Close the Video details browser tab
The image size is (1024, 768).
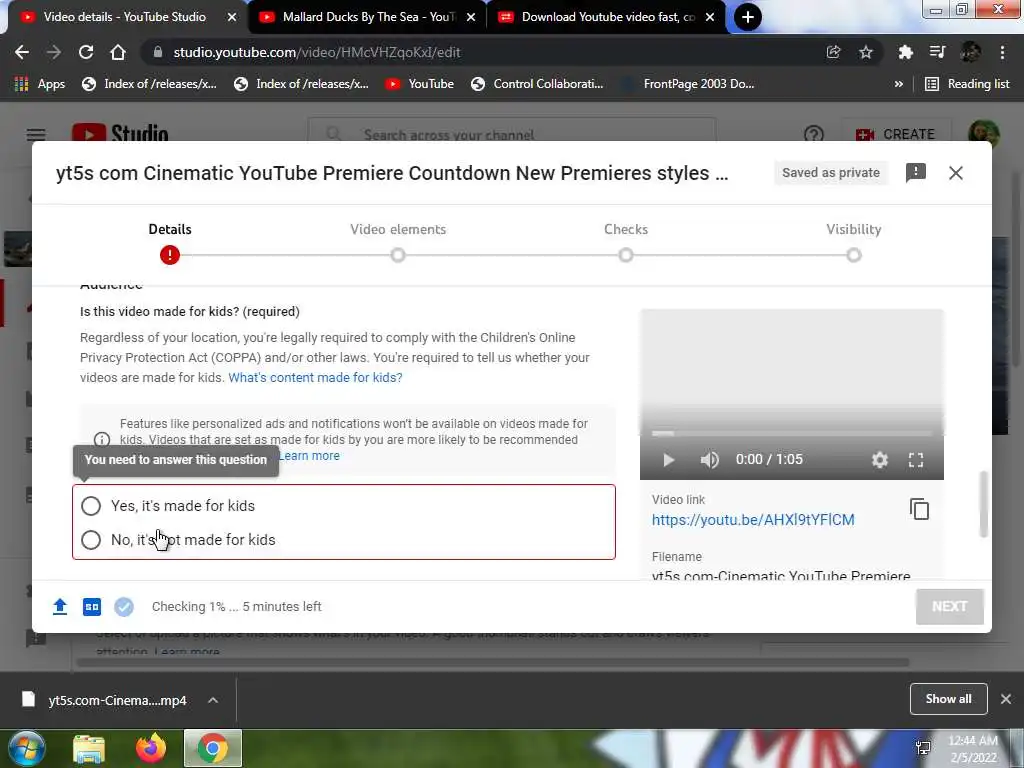click(x=231, y=17)
